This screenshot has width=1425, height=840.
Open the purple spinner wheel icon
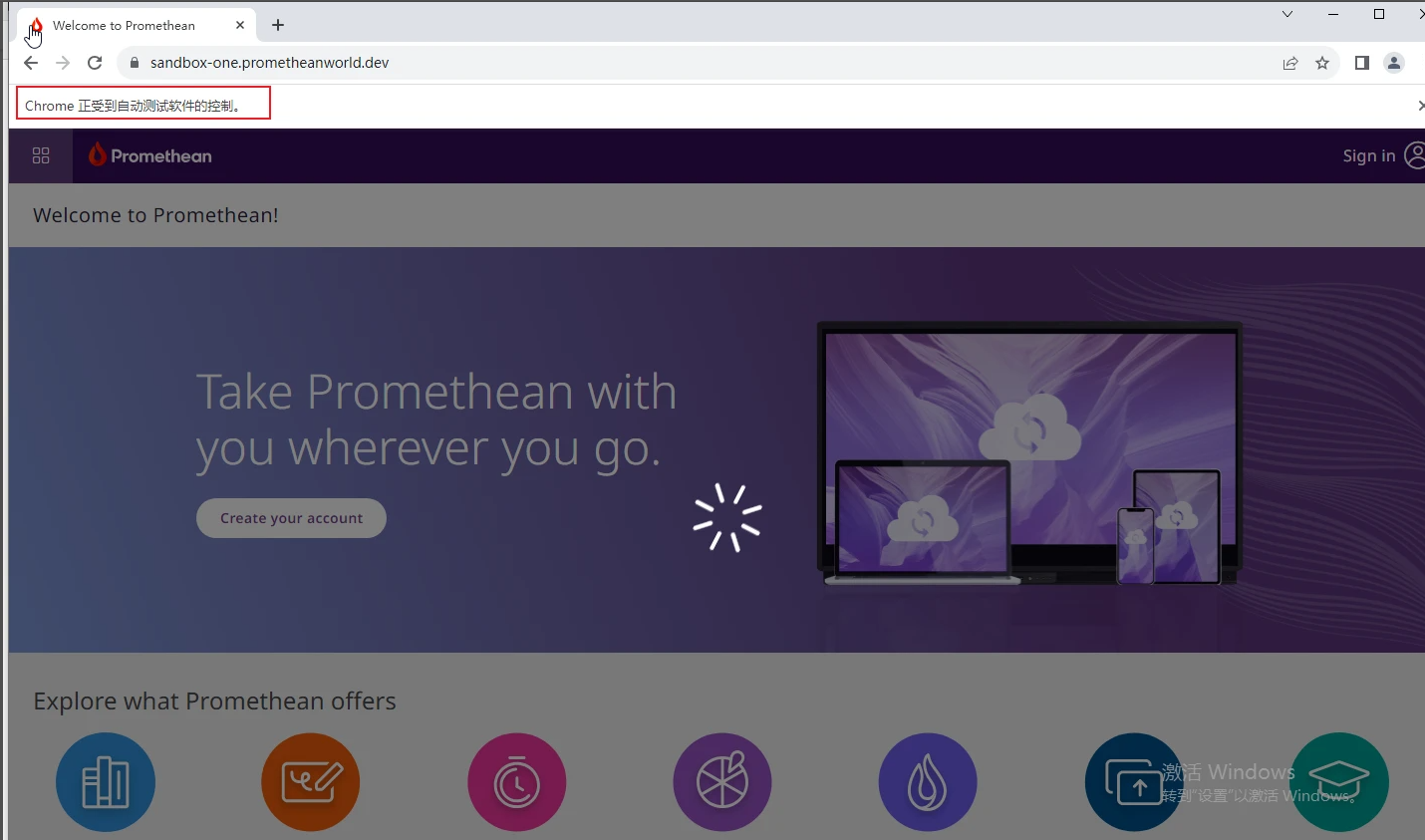click(722, 782)
